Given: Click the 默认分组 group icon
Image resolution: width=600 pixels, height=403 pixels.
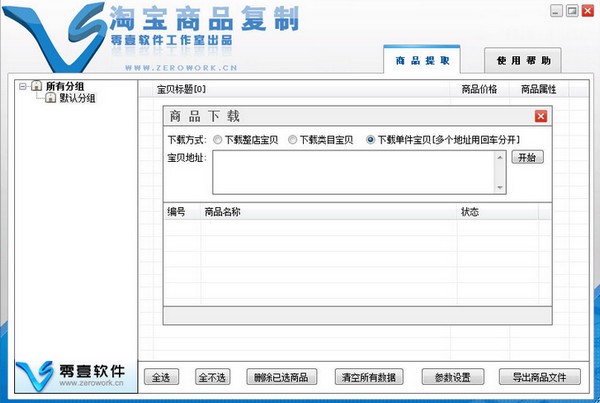Looking at the screenshot, I should [51, 98].
